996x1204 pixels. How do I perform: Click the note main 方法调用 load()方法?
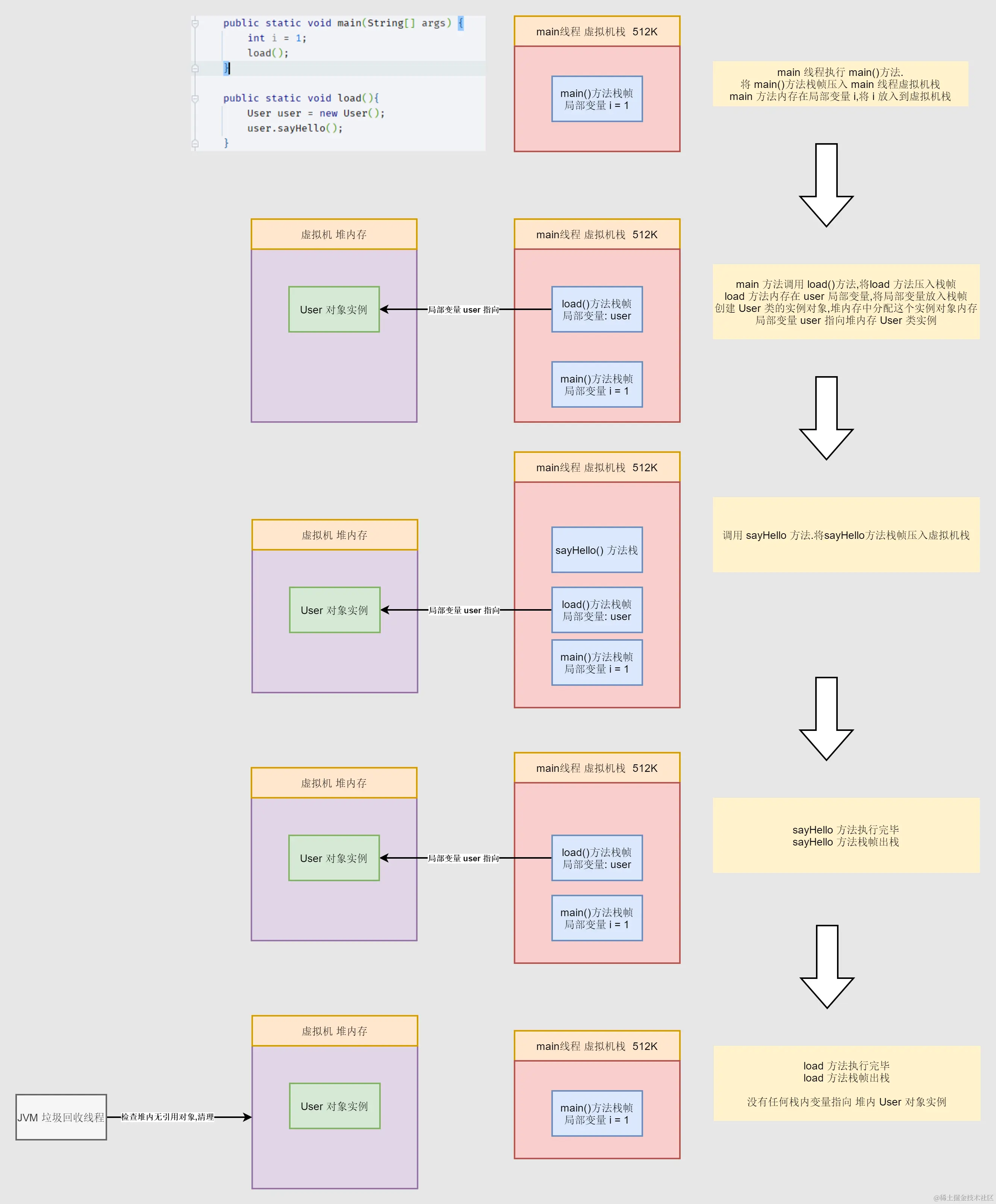[x=846, y=302]
